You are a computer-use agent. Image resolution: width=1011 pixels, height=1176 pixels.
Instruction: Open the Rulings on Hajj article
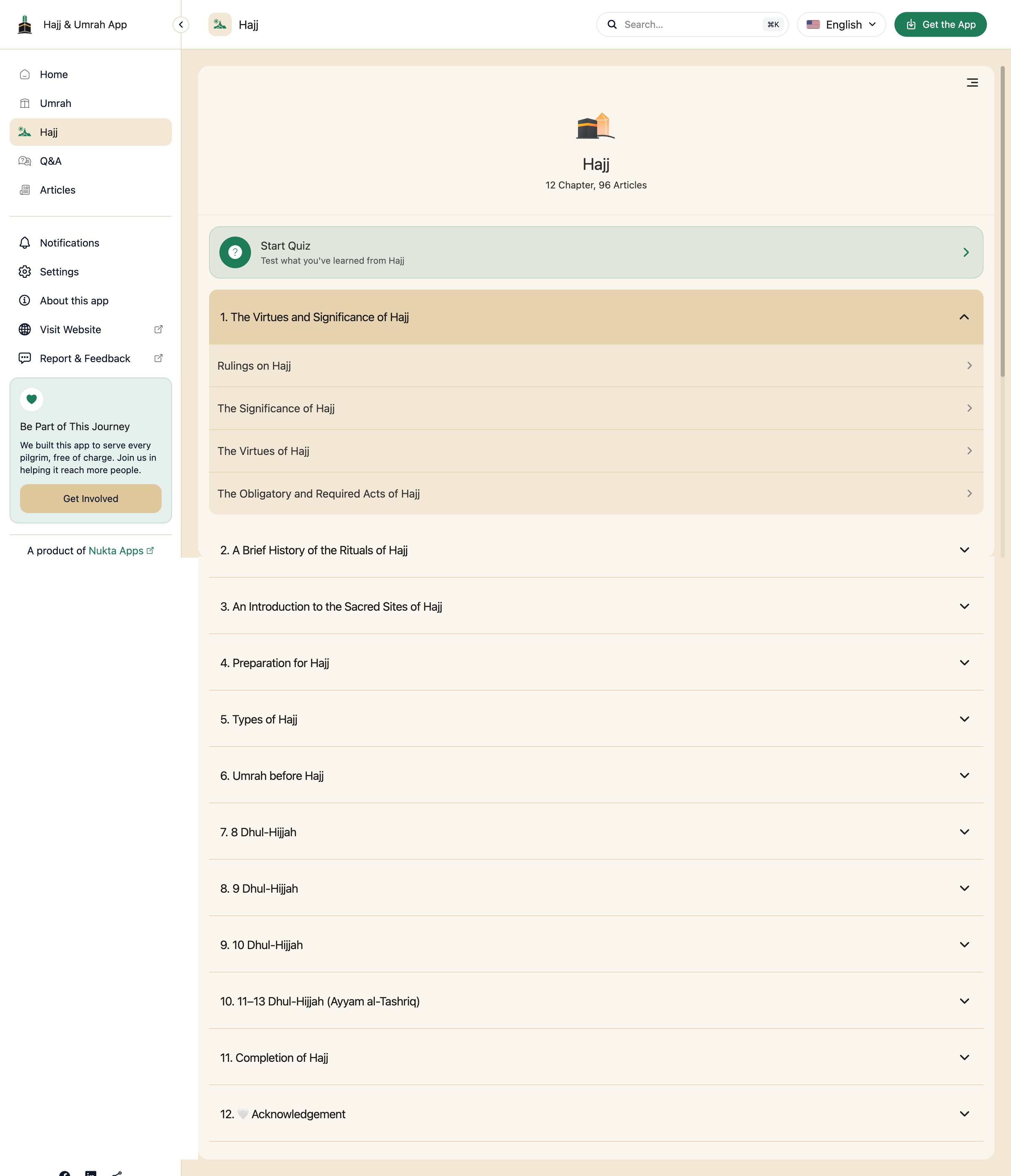[x=596, y=366]
